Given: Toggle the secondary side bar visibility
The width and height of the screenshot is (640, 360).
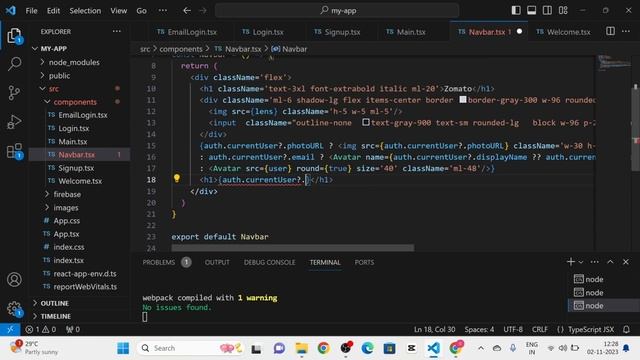Looking at the screenshot, I should point(547,10).
